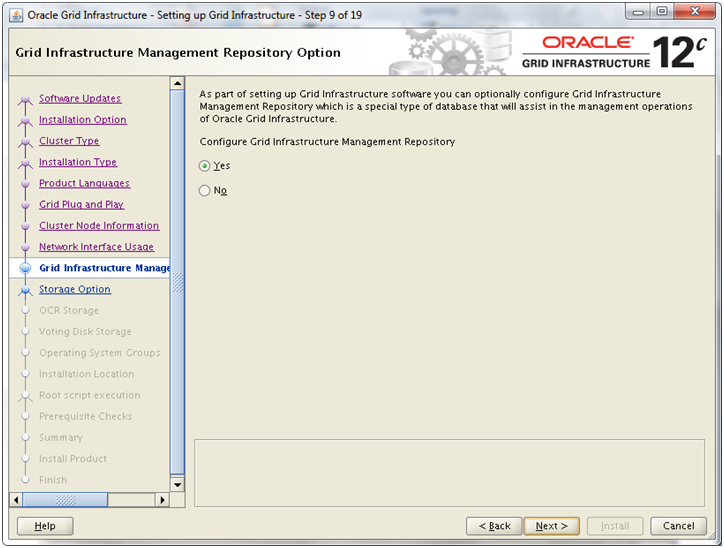The width and height of the screenshot is (724, 548).
Task: Click the step list scroll-down arrow
Action: (177, 485)
